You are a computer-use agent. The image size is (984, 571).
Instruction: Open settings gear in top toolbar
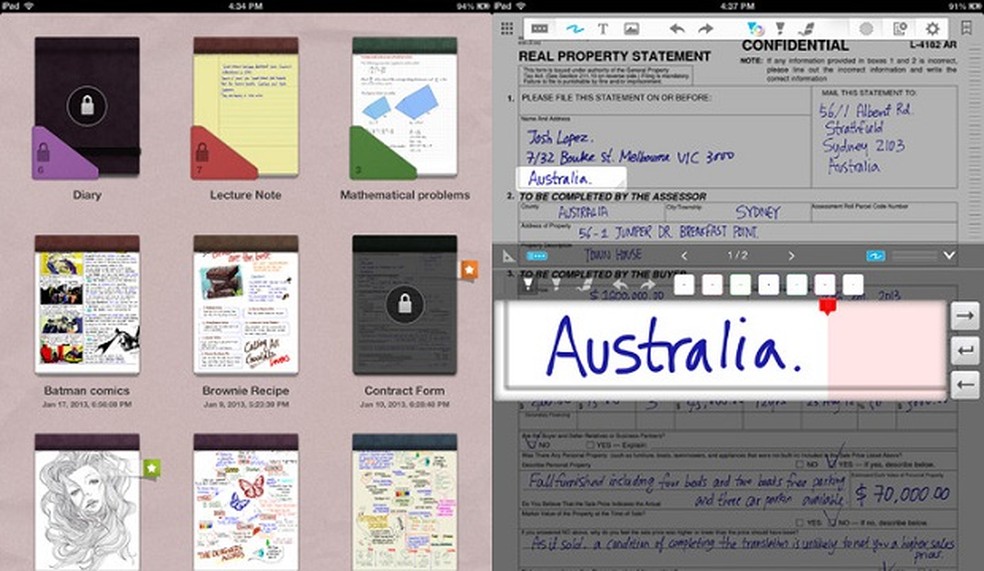pyautogui.click(x=933, y=28)
